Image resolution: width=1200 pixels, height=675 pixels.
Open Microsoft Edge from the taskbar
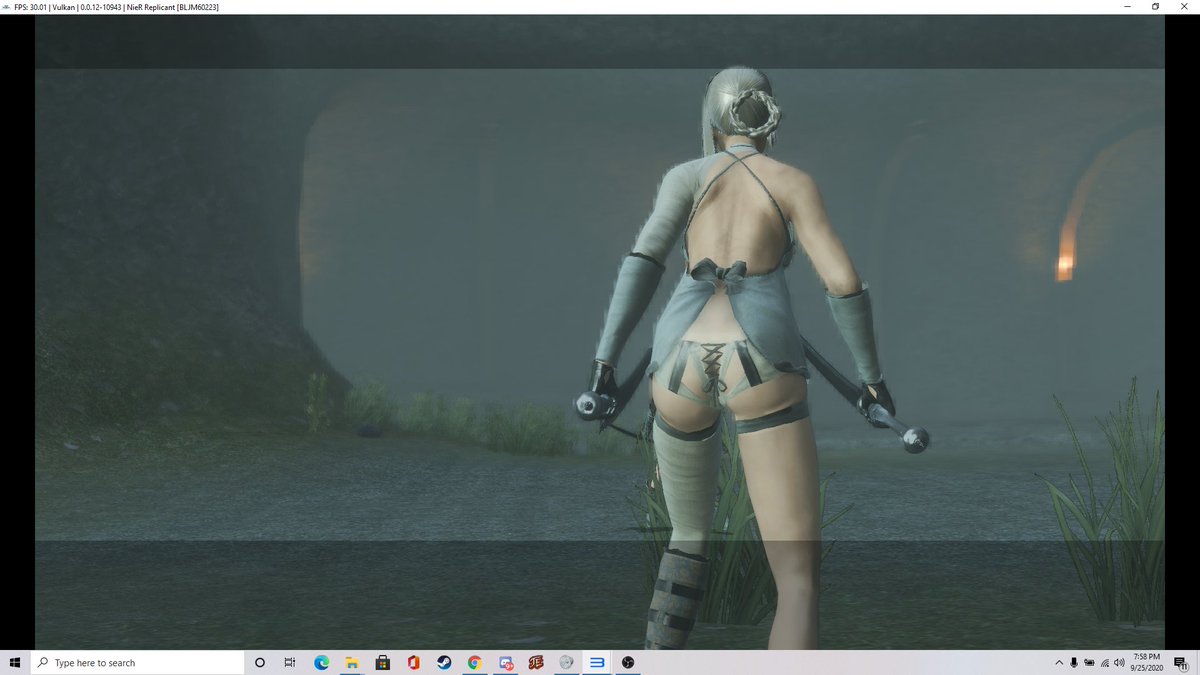pos(320,662)
